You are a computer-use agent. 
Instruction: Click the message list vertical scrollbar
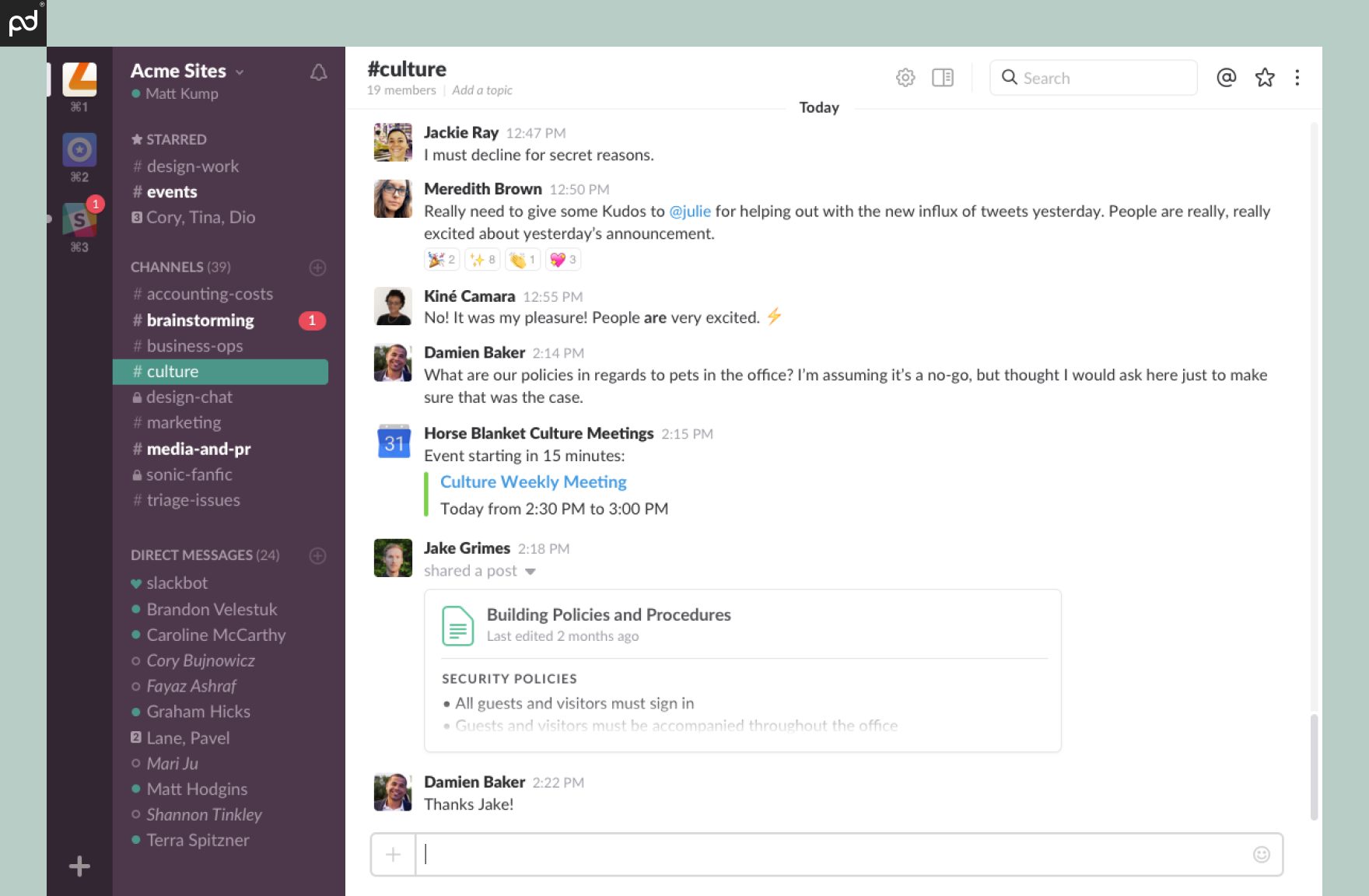pyautogui.click(x=1314, y=766)
